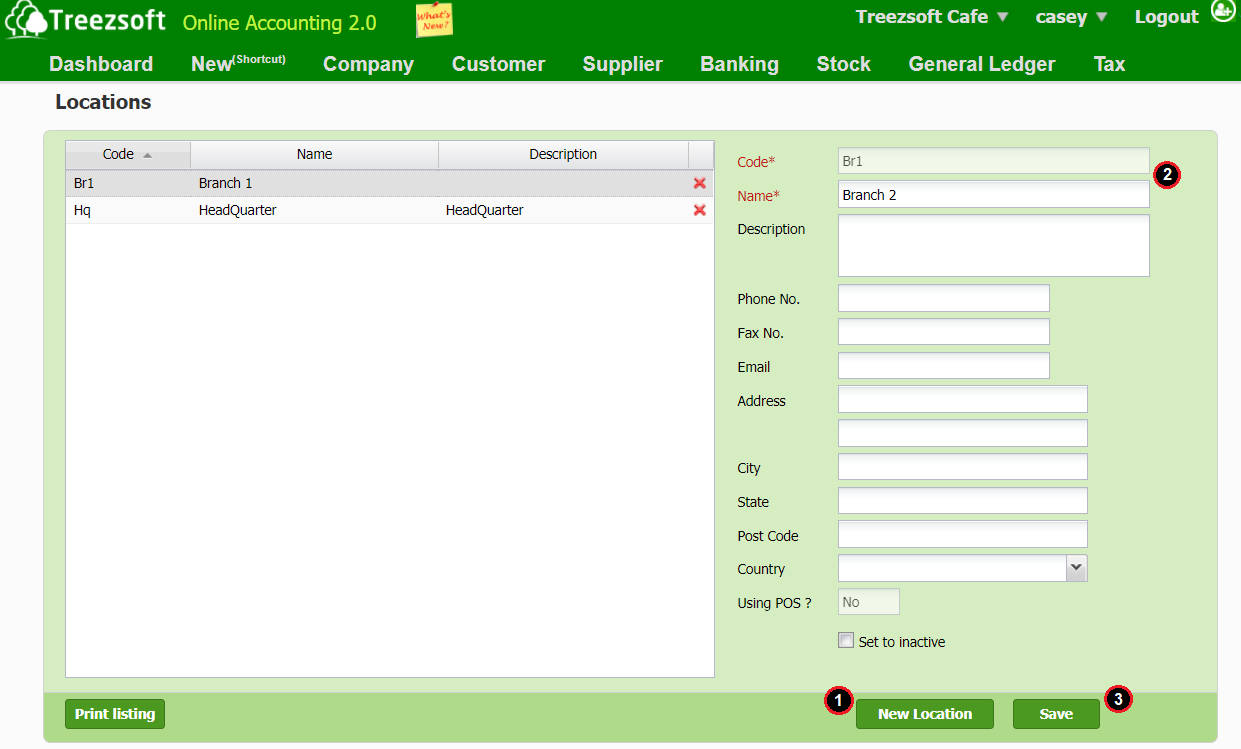1241x749 pixels.
Task: Save the location details
Action: coord(1056,713)
